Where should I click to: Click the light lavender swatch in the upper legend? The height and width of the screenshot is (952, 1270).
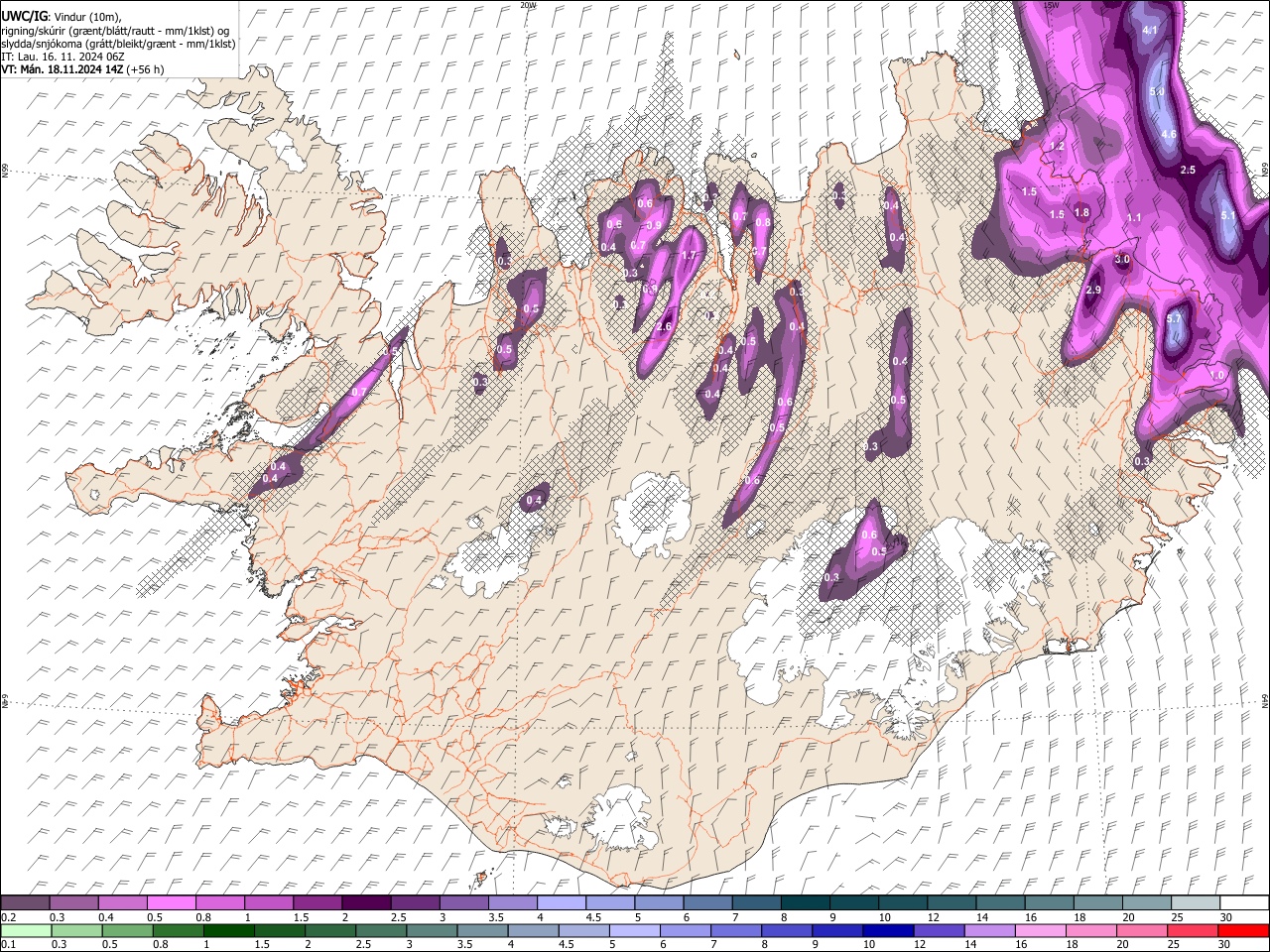click(x=562, y=903)
